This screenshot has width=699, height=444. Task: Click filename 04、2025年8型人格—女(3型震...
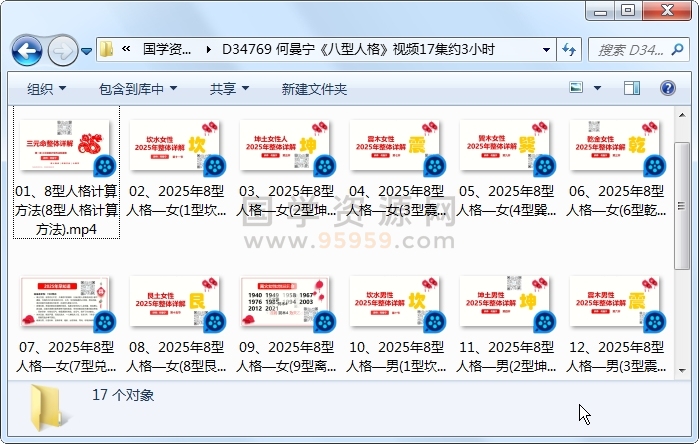(396, 200)
